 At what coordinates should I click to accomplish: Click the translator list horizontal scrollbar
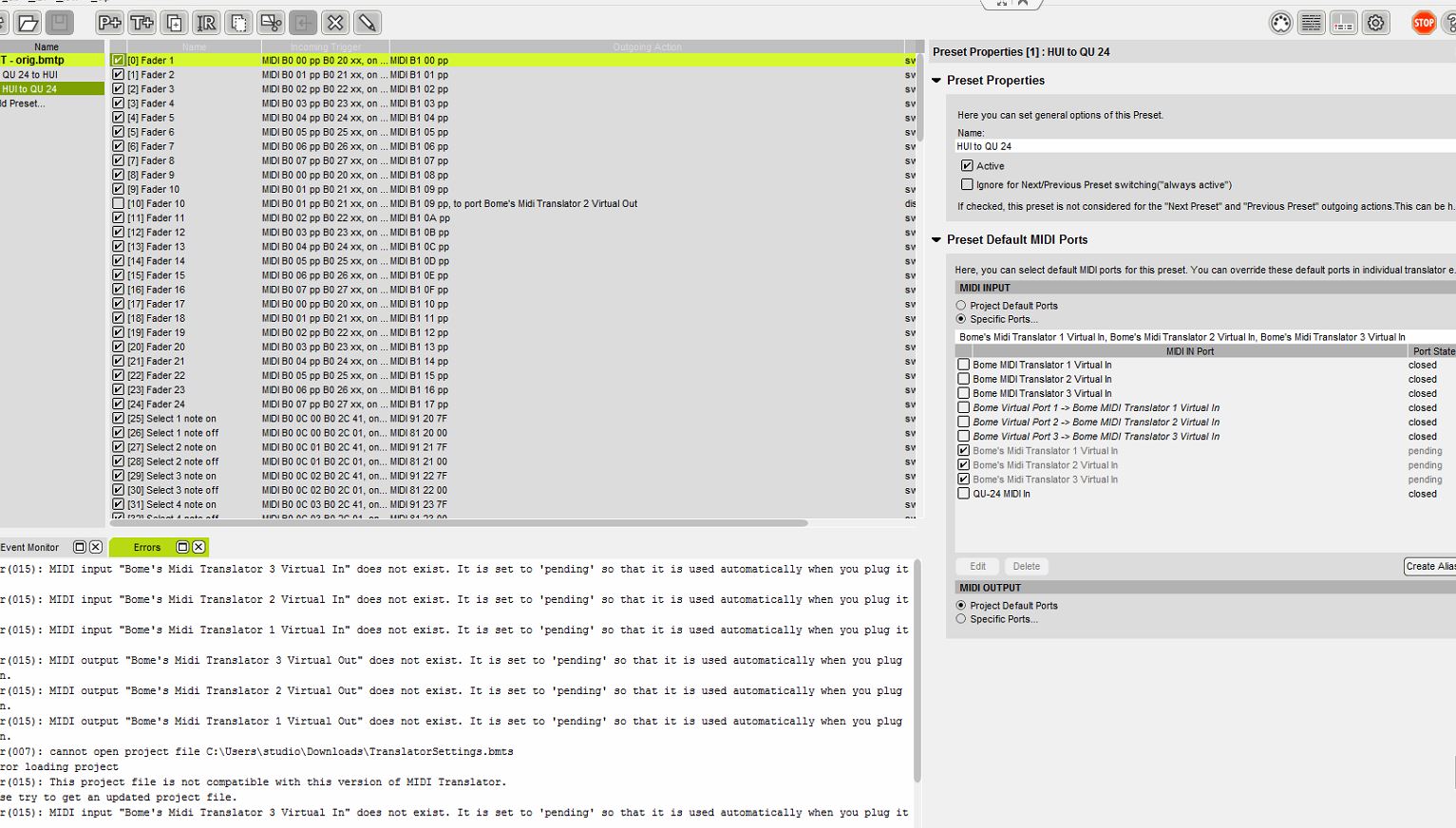(x=459, y=523)
